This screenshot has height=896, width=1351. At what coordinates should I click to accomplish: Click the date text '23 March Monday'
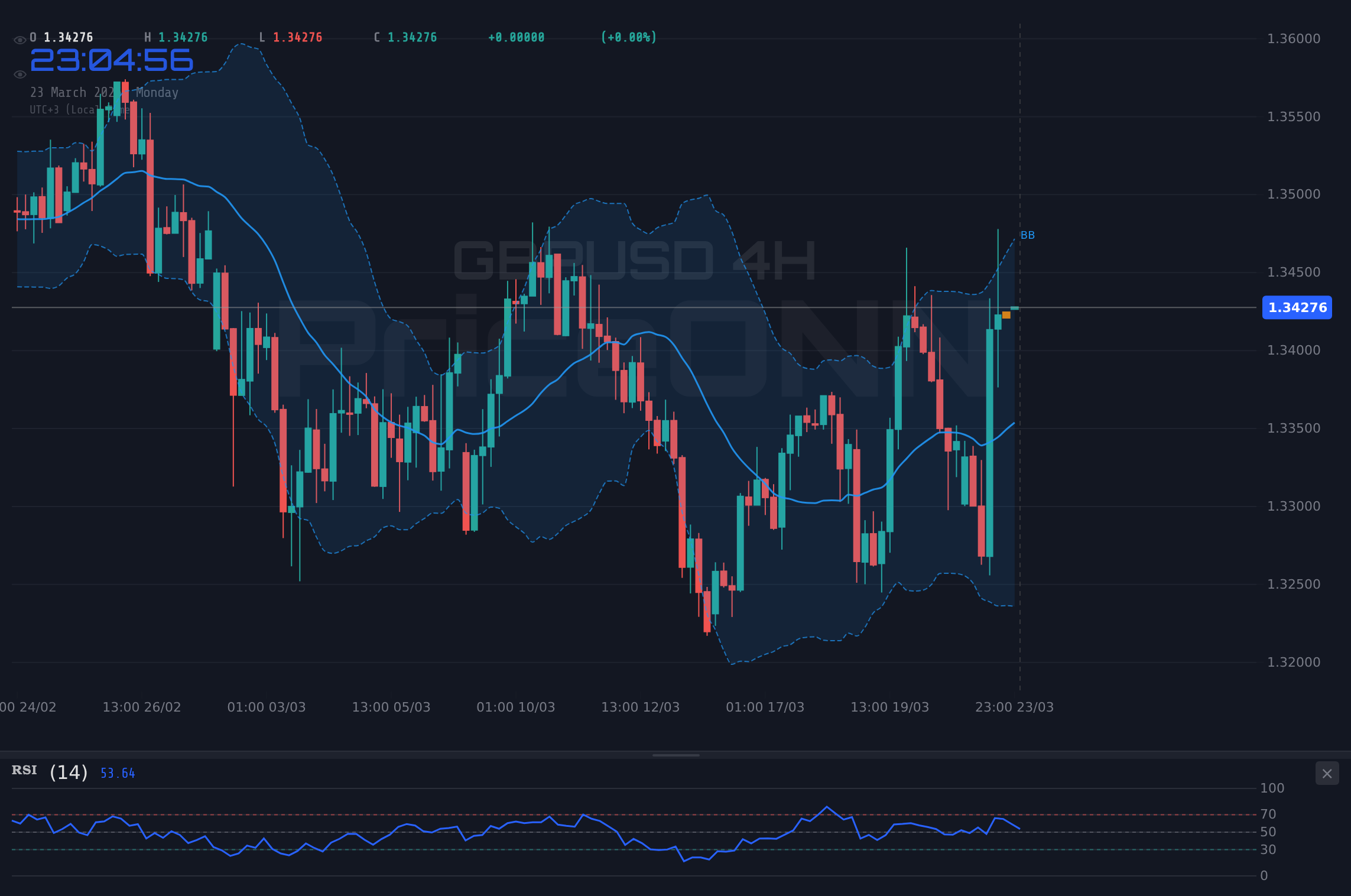pyautogui.click(x=104, y=92)
